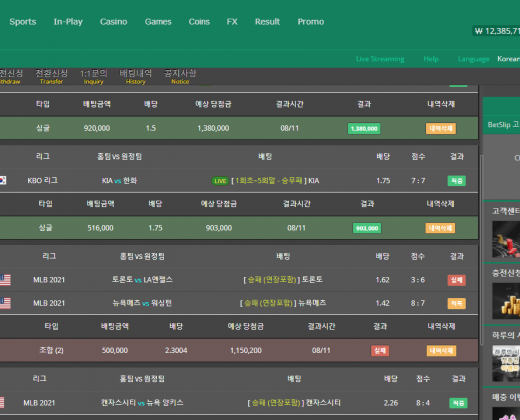520x420 pixels.
Task: Open the Notice tab
Action: pyautogui.click(x=180, y=77)
